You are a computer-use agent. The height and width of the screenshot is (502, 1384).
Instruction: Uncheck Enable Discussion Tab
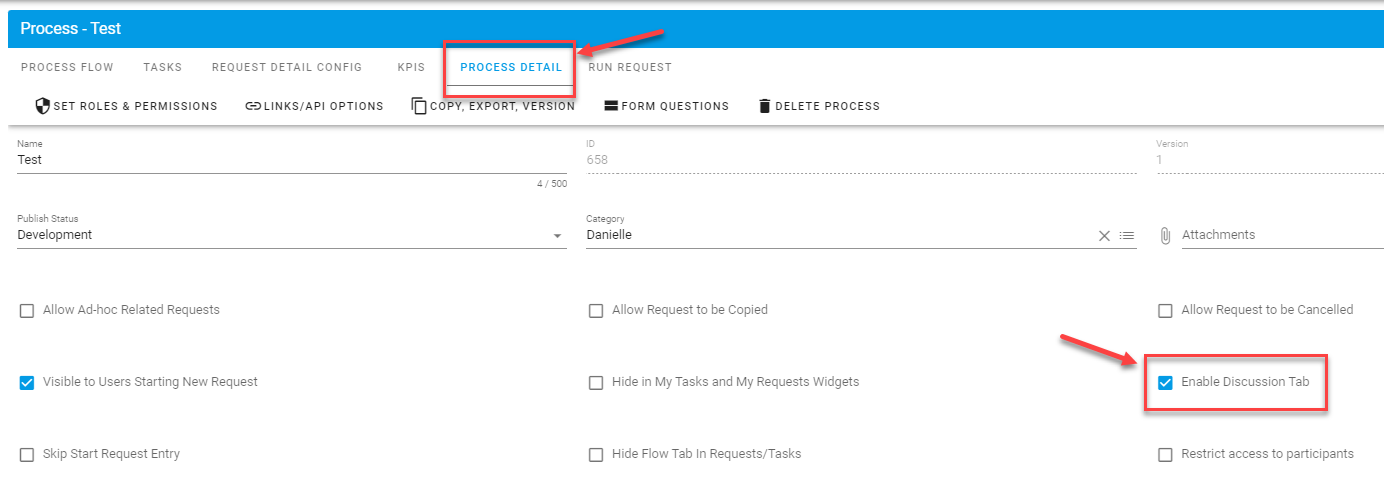(x=1165, y=382)
